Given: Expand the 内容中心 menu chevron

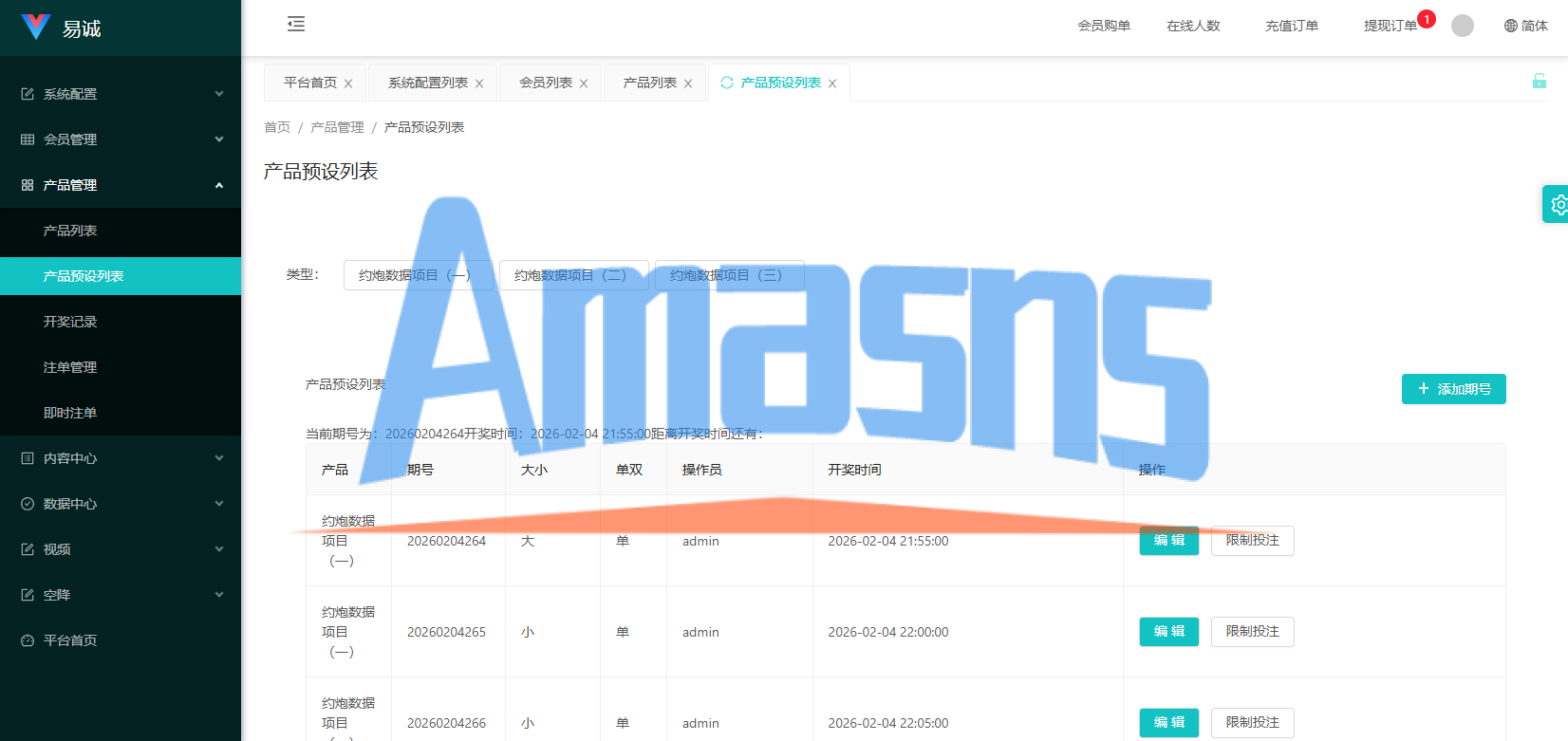Looking at the screenshot, I should pyautogui.click(x=219, y=458).
